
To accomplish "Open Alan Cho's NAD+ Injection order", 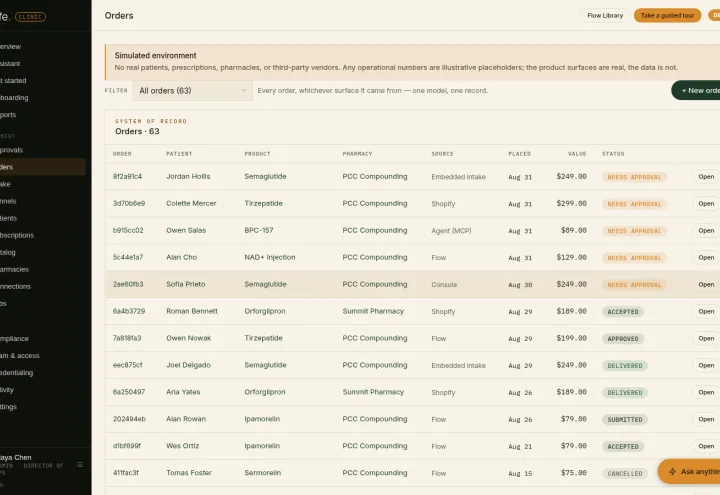I will (706, 258).
